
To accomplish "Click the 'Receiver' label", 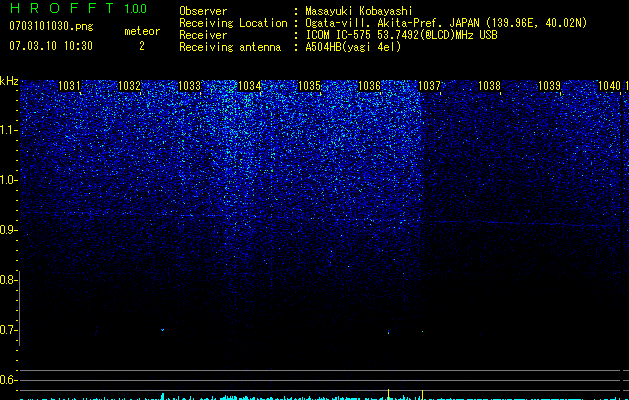I will click(203, 35).
